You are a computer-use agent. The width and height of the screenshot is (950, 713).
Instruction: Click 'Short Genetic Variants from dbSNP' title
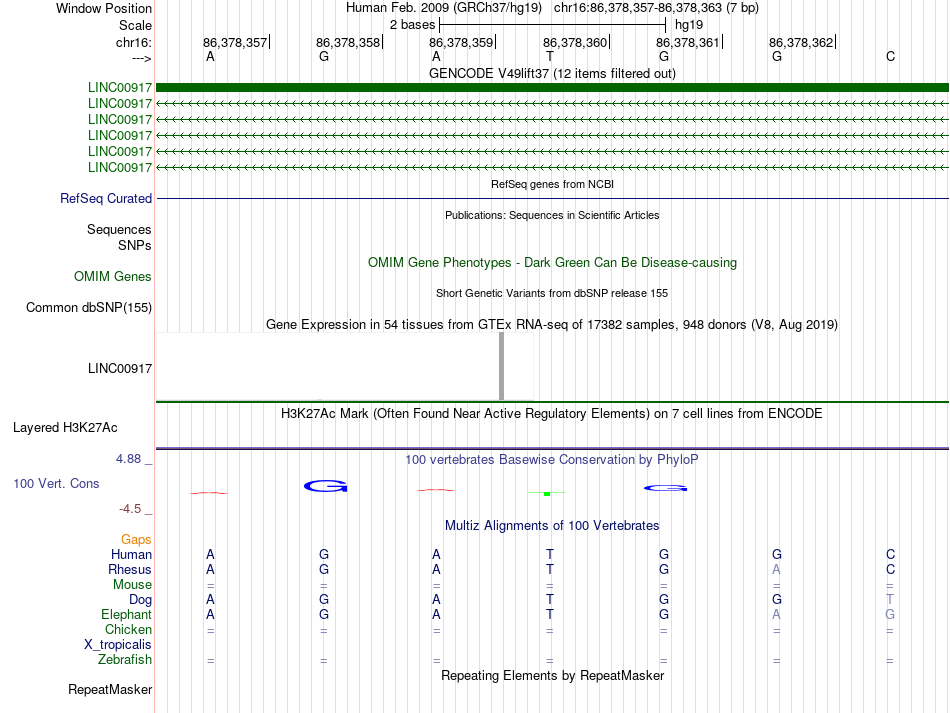coord(552,293)
